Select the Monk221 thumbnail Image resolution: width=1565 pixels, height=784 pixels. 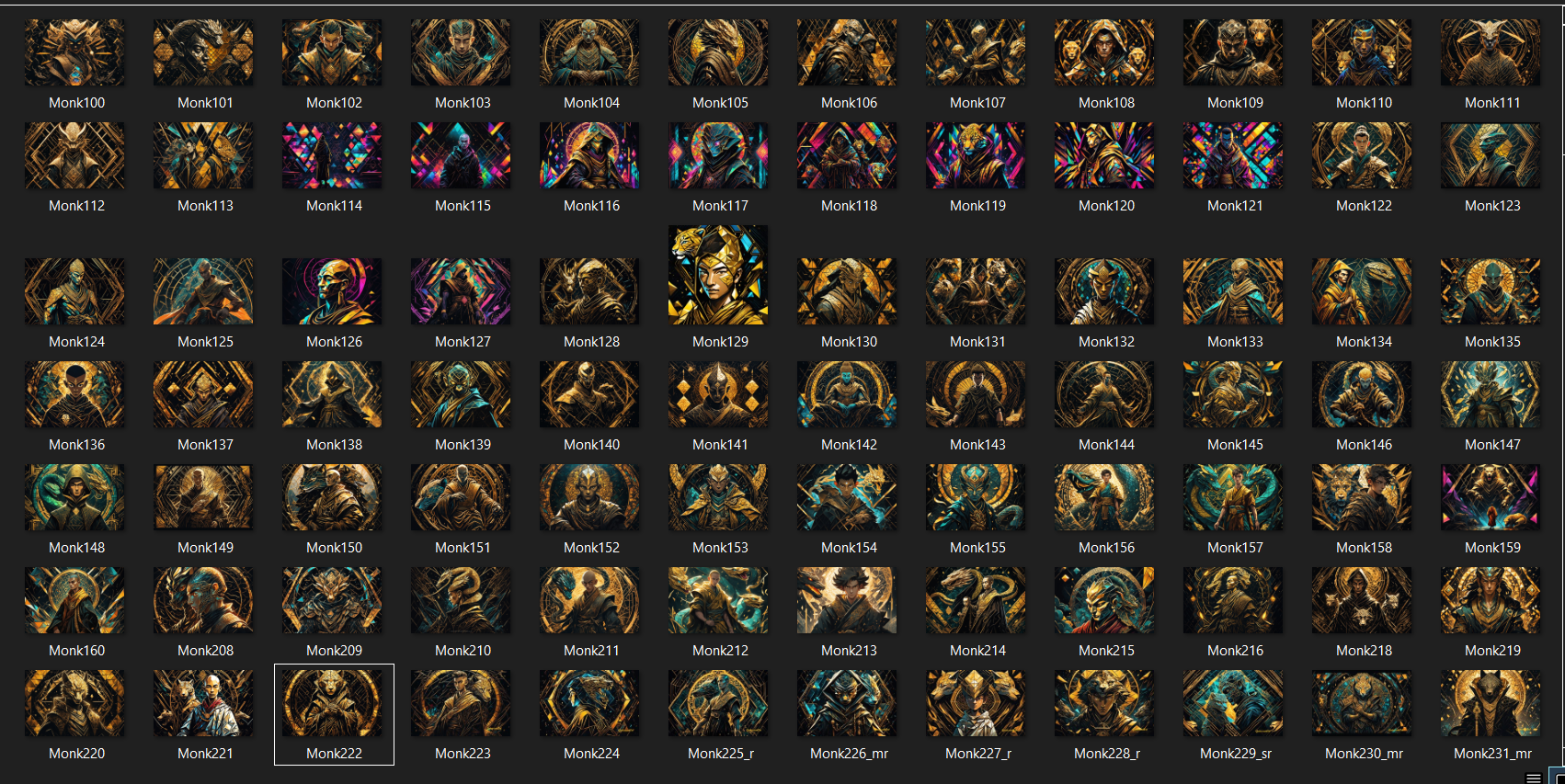(203, 703)
